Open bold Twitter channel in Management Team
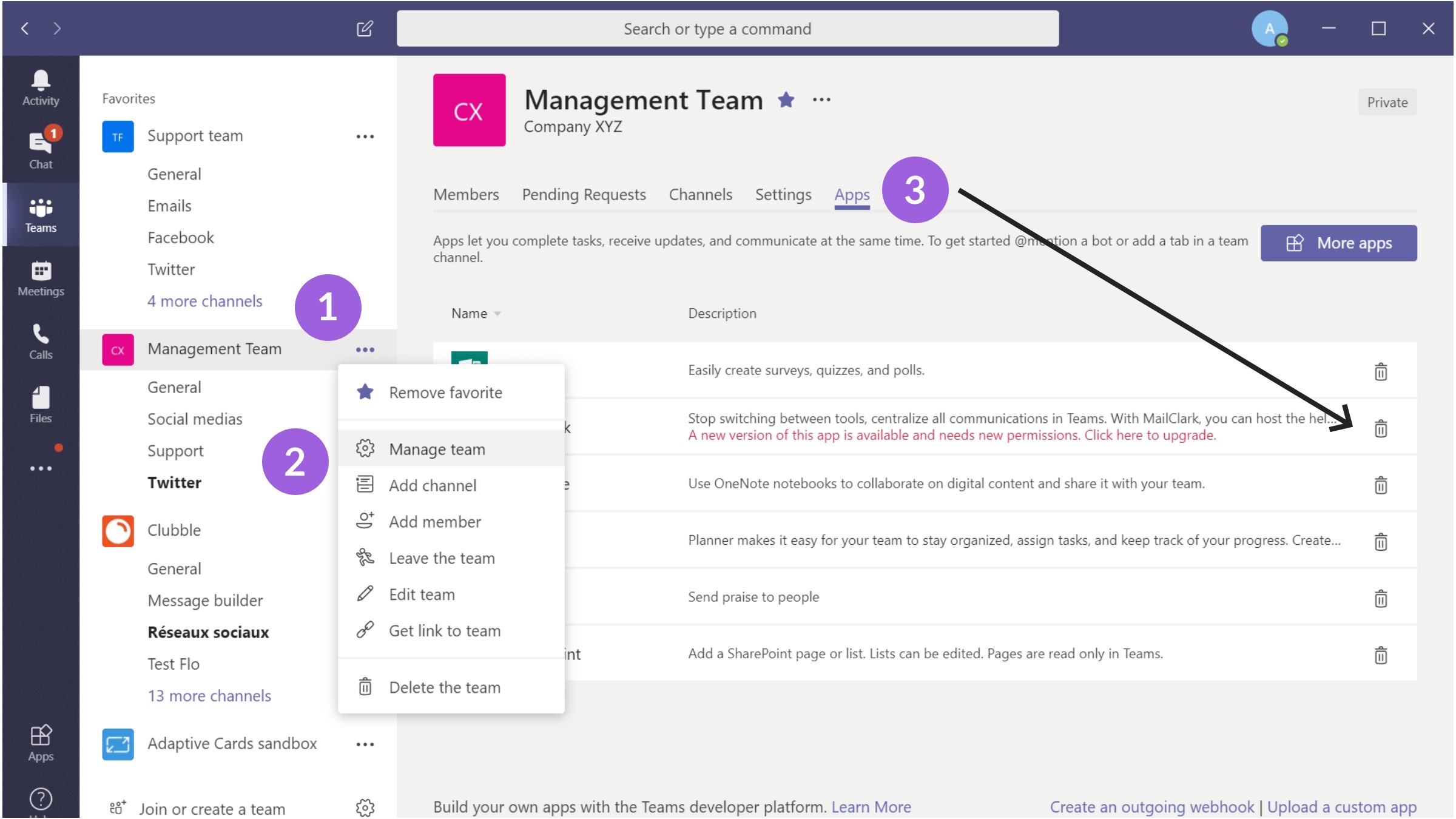The width and height of the screenshot is (1456, 819). (174, 482)
